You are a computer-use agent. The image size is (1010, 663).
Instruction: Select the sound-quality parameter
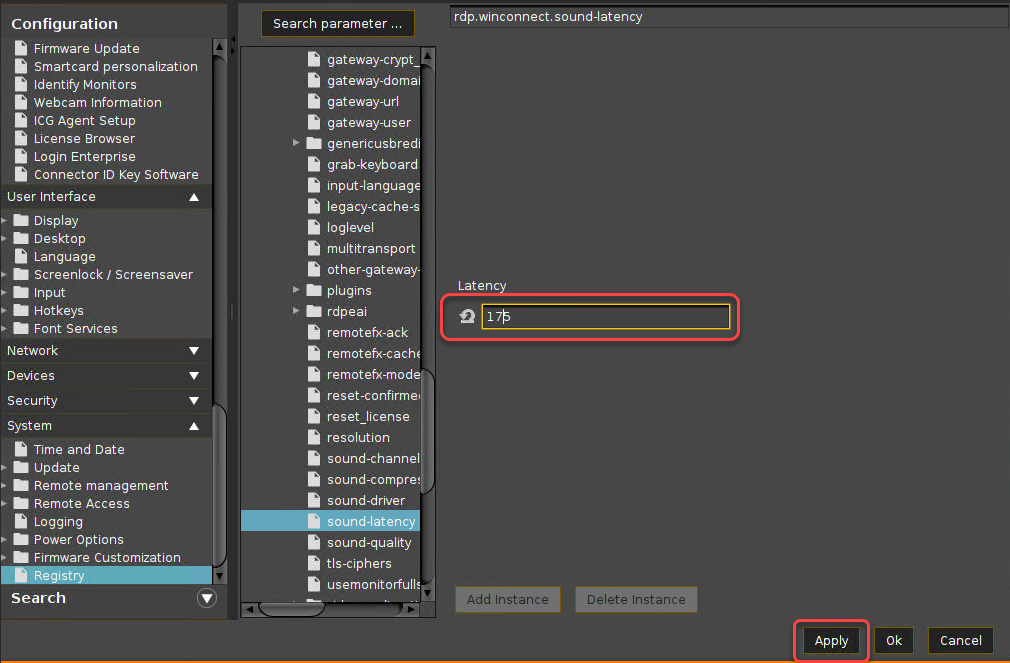[x=369, y=542]
